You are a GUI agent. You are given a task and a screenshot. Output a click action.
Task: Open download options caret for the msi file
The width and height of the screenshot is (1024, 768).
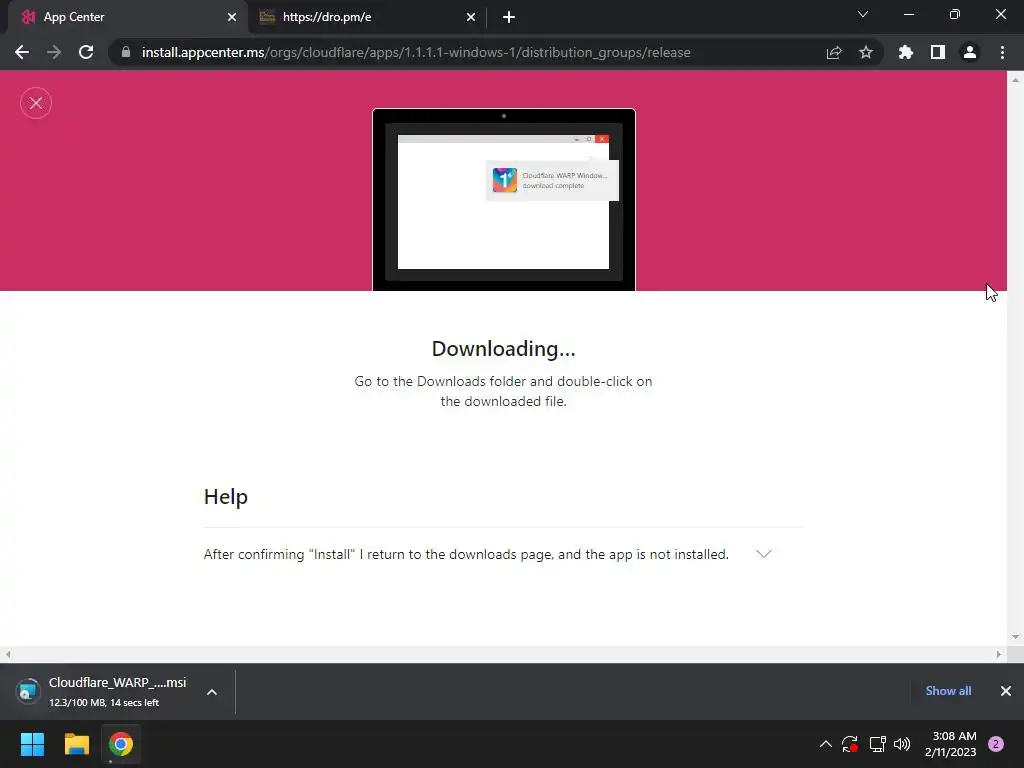pyautogui.click(x=212, y=692)
